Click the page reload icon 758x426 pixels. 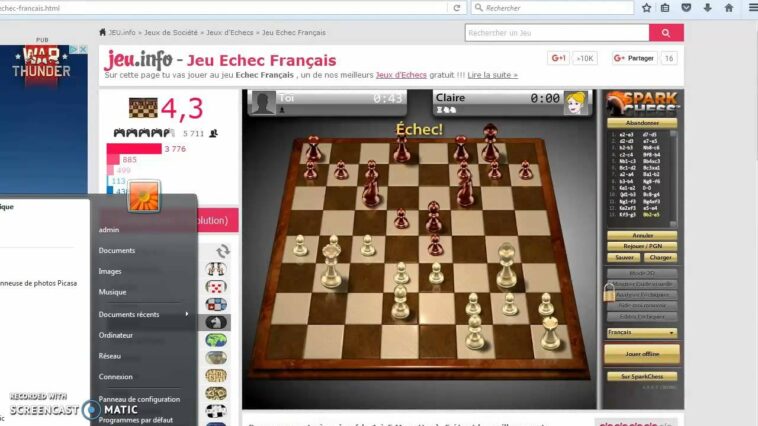coord(457,8)
